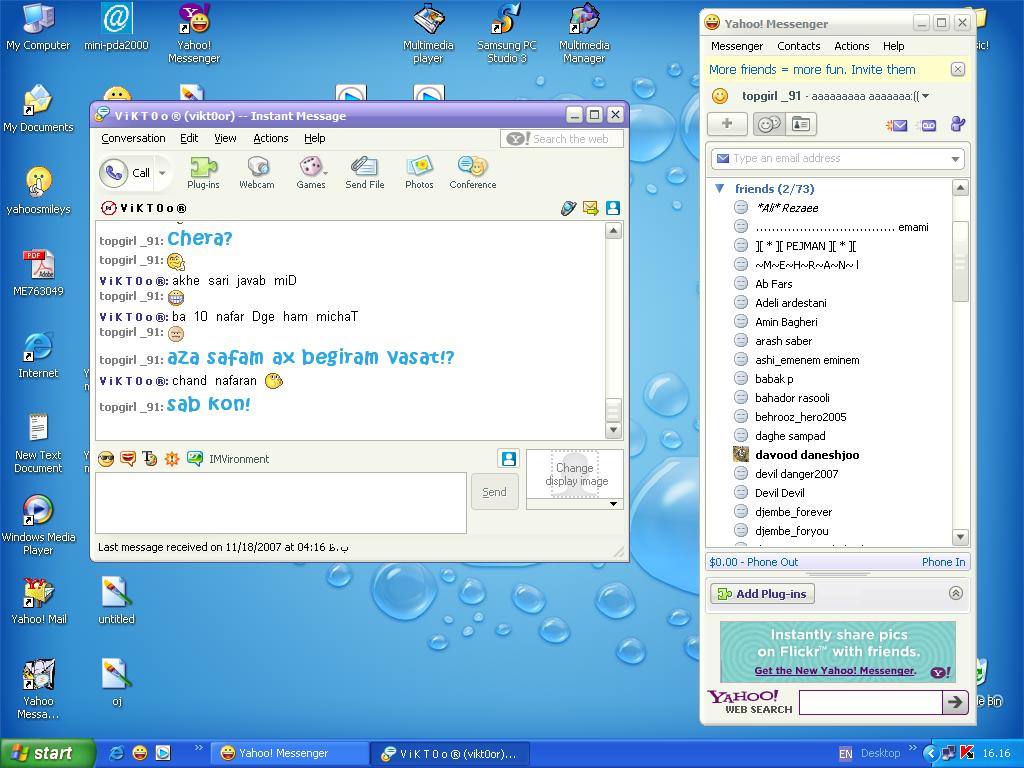1024x768 pixels.
Task: Click Change display image thumbnail
Action: [575, 474]
